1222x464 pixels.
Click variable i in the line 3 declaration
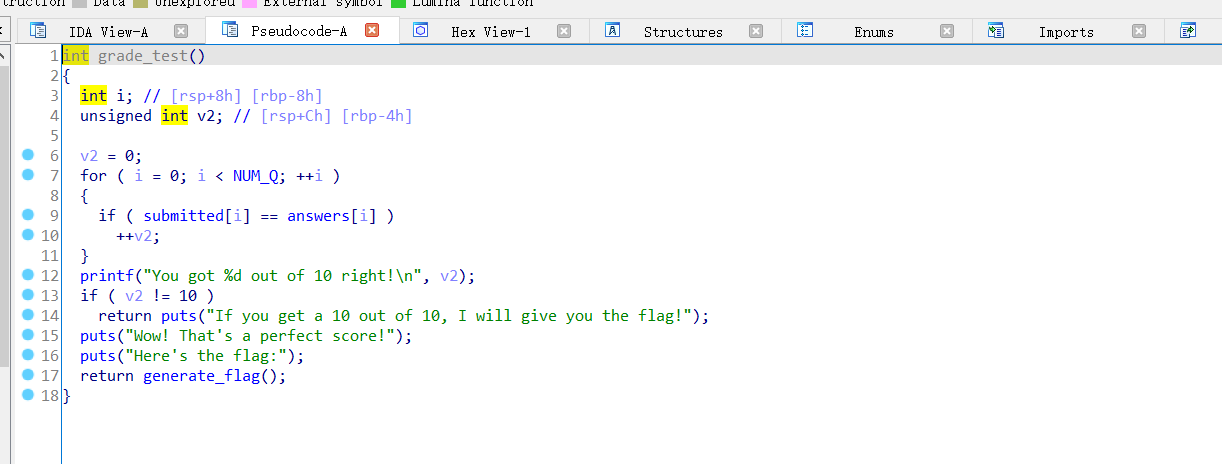[120, 96]
